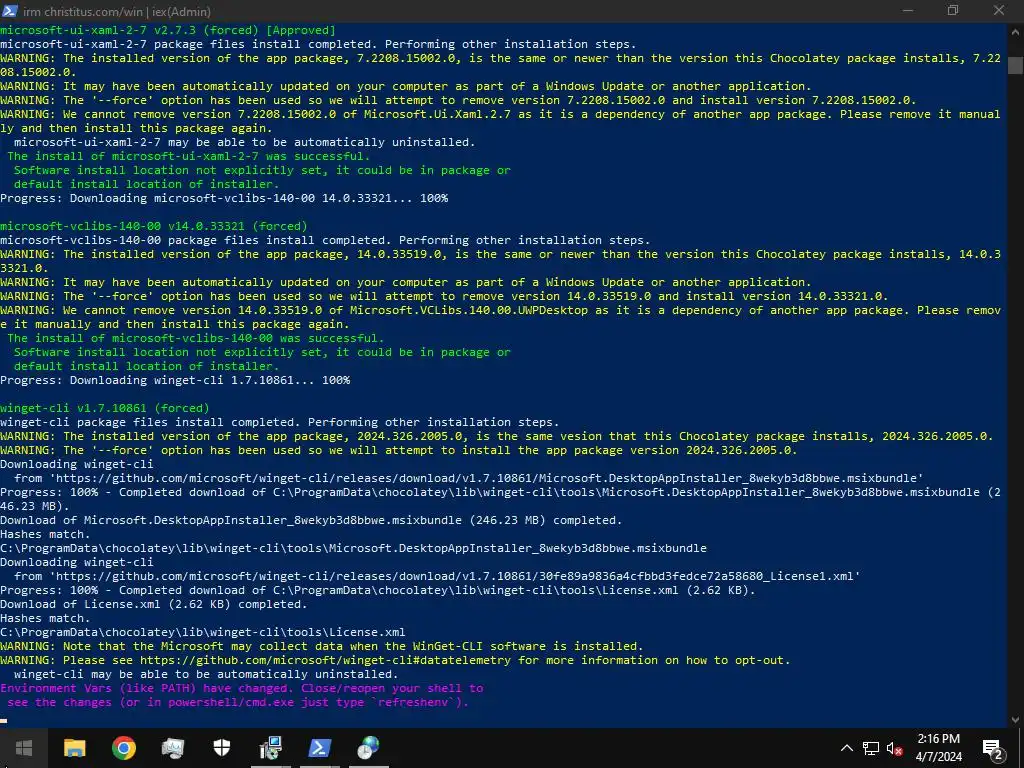Show hidden system tray icons
This screenshot has width=1024, height=768.
click(x=846, y=748)
